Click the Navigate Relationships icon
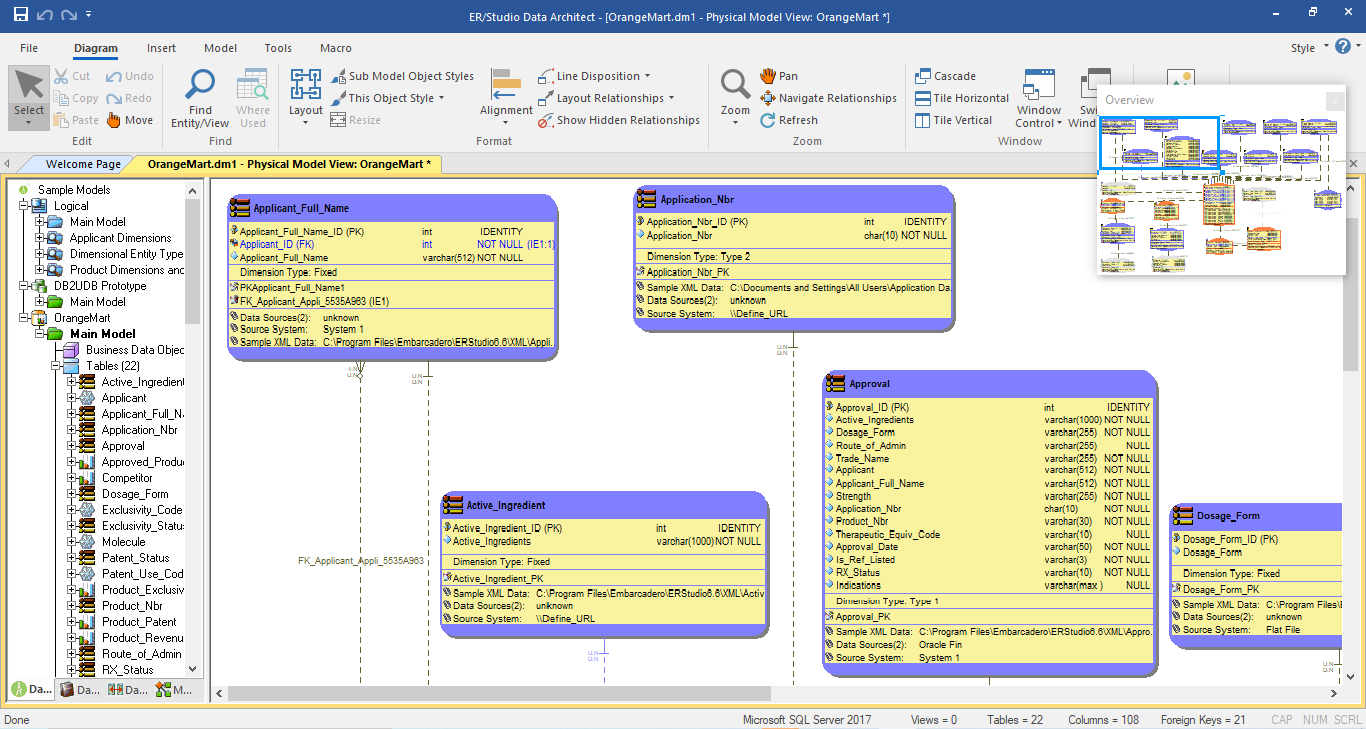Image resolution: width=1366 pixels, height=729 pixels. pyautogui.click(x=768, y=98)
